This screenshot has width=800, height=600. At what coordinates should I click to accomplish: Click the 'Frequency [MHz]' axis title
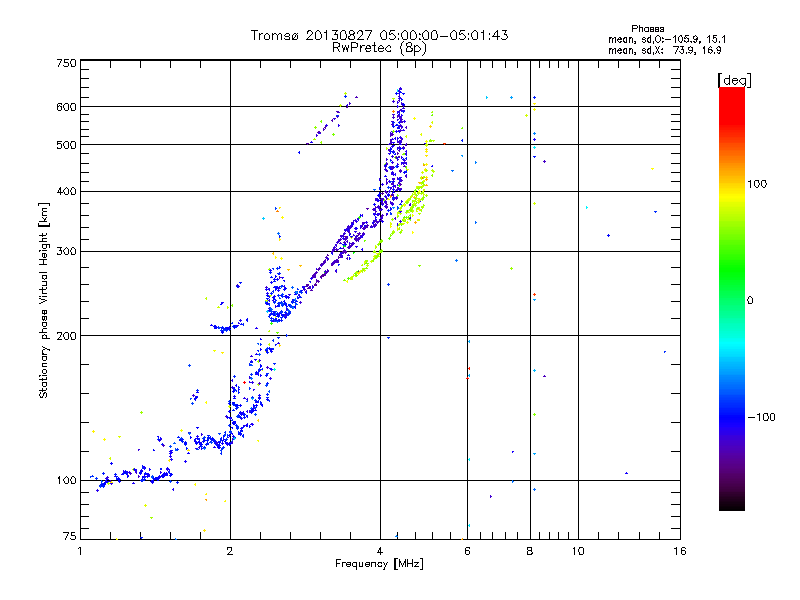click(380, 564)
